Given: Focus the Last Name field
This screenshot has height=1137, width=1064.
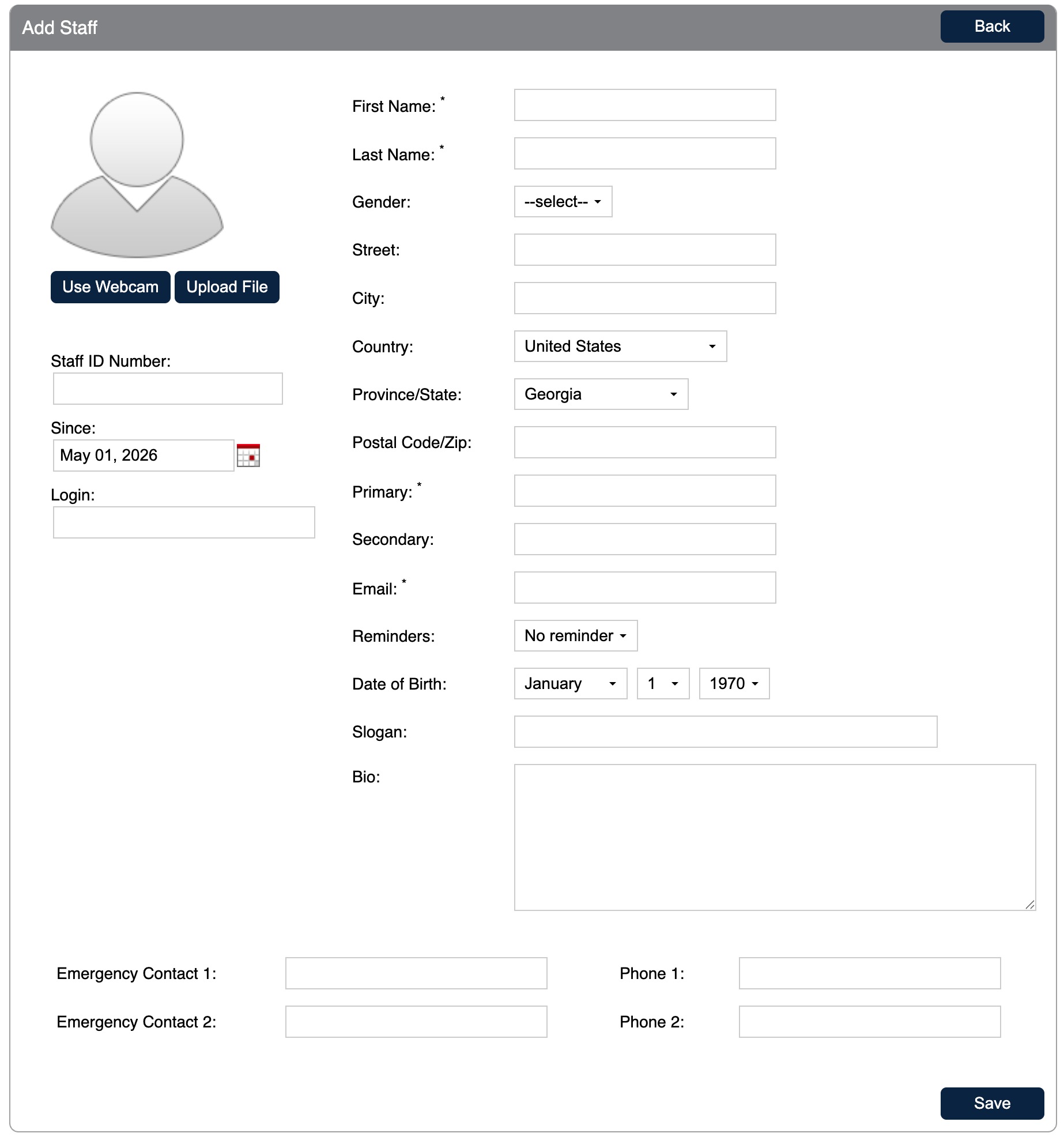Looking at the screenshot, I should (645, 153).
